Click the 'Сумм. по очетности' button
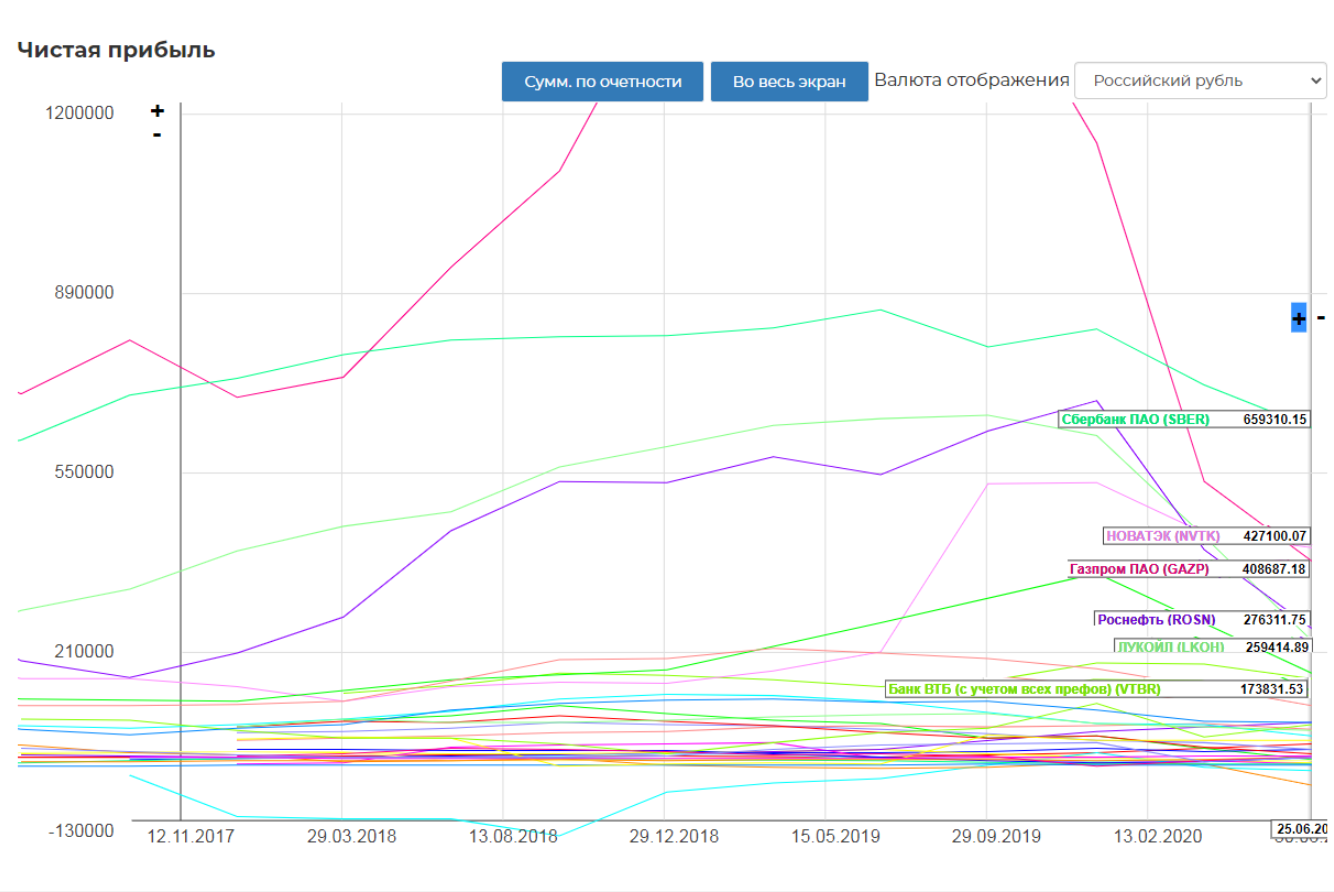 point(602,82)
